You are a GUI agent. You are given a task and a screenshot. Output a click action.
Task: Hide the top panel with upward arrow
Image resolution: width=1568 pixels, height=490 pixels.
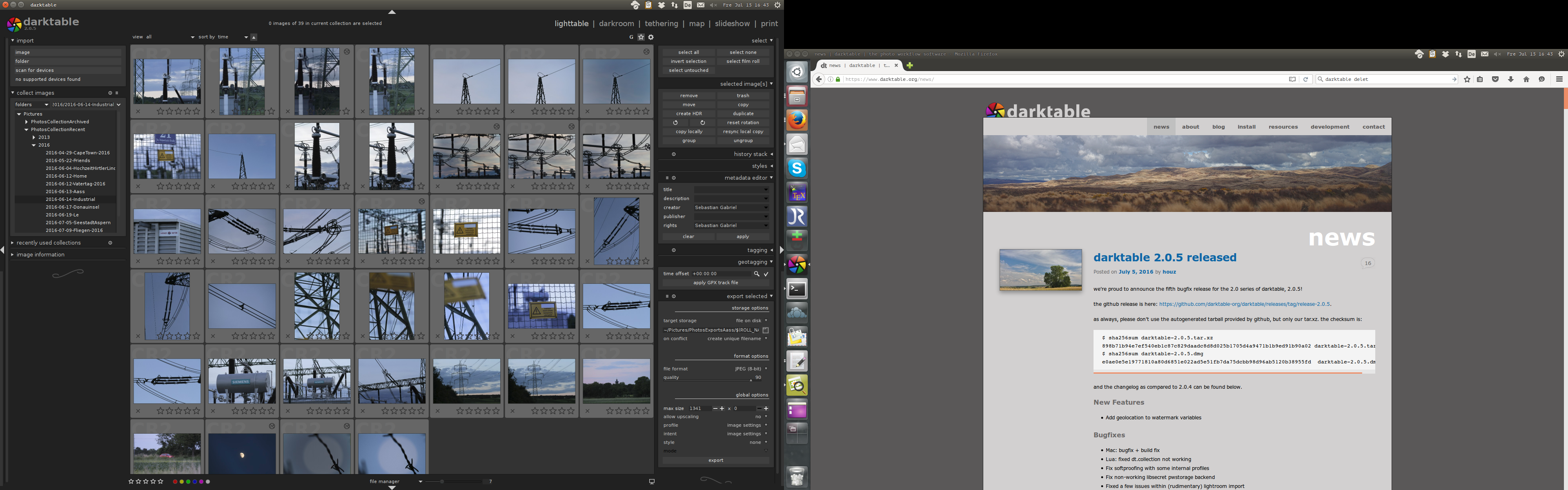pyautogui.click(x=392, y=12)
